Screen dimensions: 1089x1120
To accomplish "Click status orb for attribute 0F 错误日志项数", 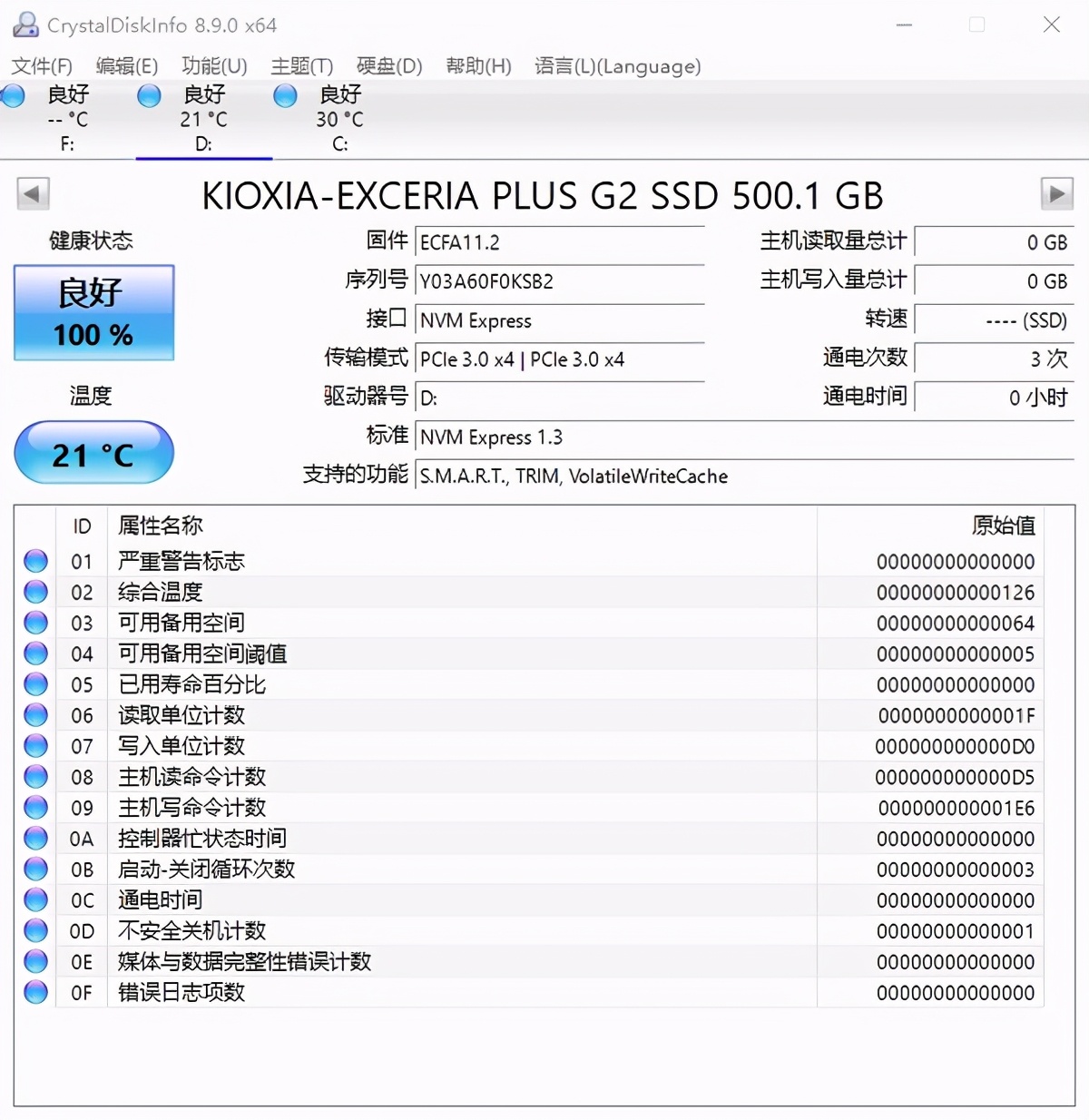I will click(x=35, y=993).
